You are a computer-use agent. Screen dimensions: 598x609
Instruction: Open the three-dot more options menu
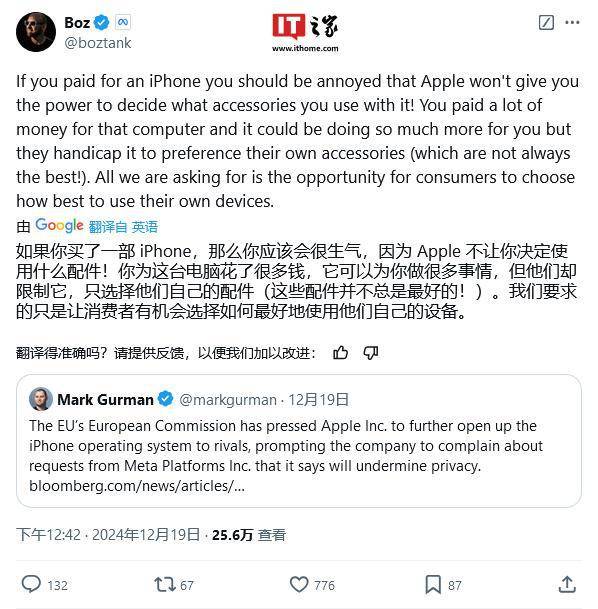(572, 23)
